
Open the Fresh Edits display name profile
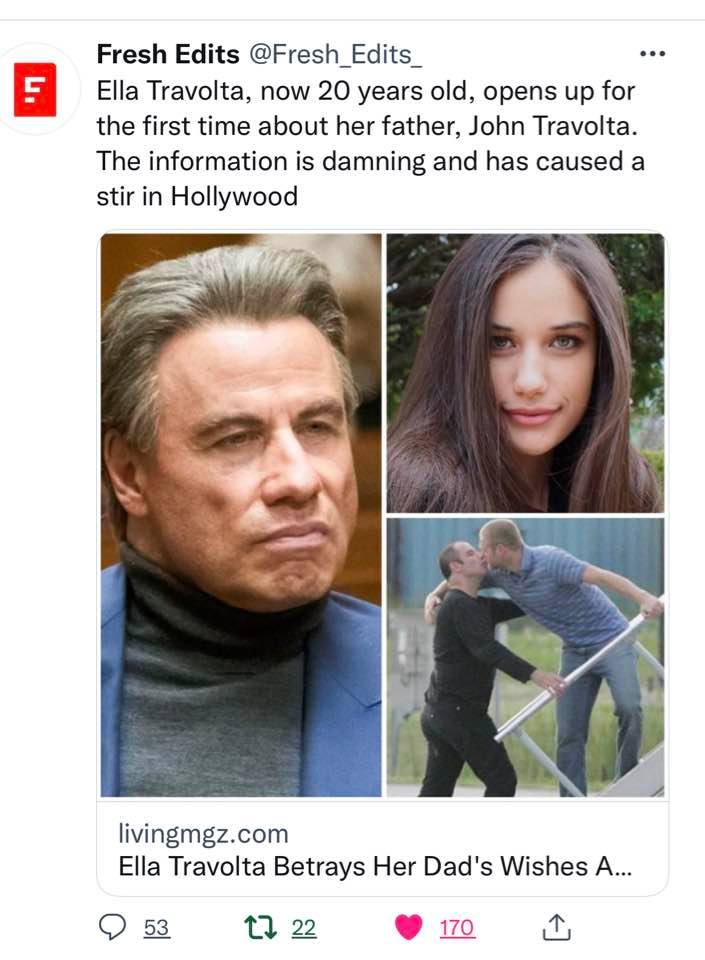(168, 54)
